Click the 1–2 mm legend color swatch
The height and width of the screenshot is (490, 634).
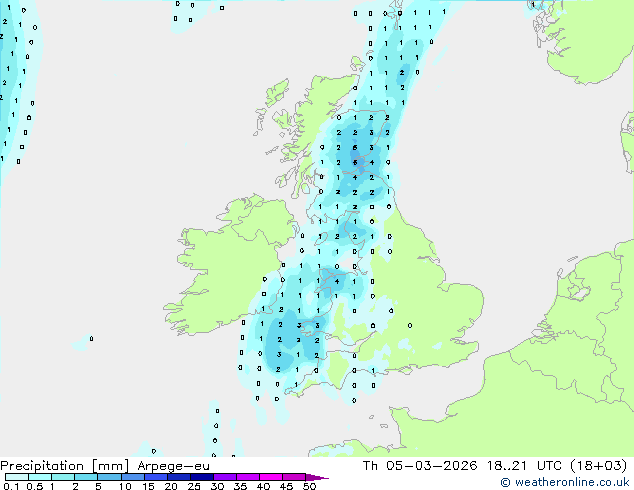(x=63, y=477)
